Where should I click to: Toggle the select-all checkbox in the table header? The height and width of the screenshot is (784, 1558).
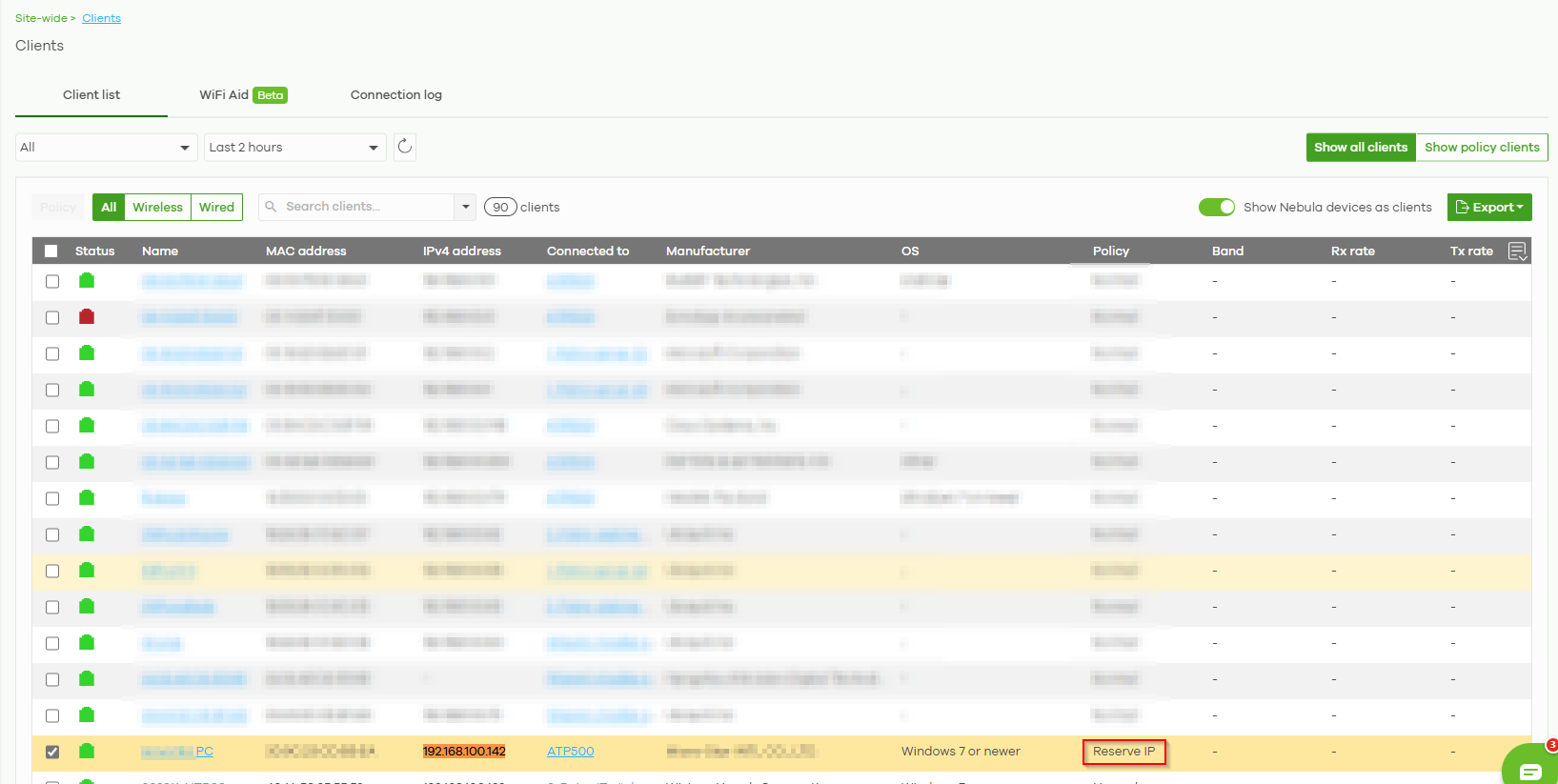pos(51,251)
